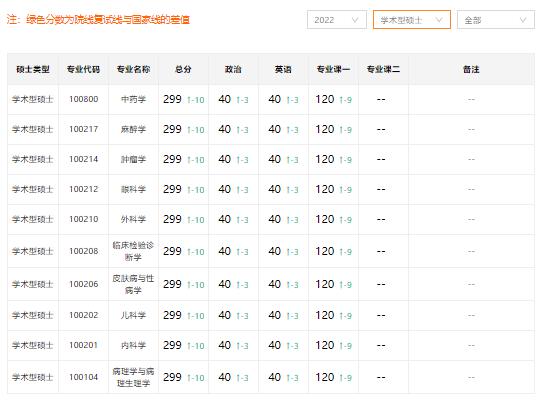539x402 pixels.
Task: Select major code 100212
Action: 84,189
